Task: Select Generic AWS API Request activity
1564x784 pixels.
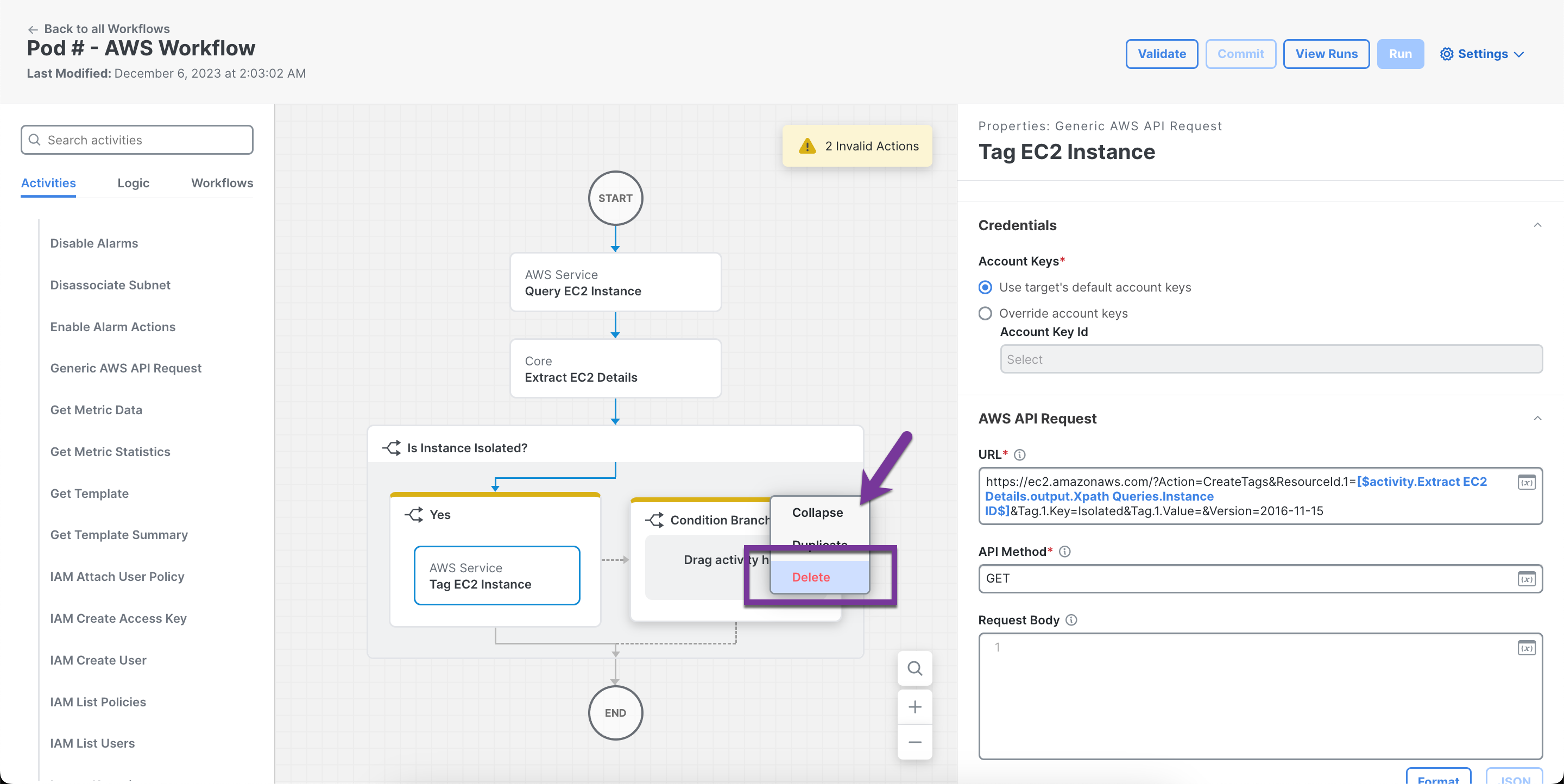Action: tap(125, 368)
